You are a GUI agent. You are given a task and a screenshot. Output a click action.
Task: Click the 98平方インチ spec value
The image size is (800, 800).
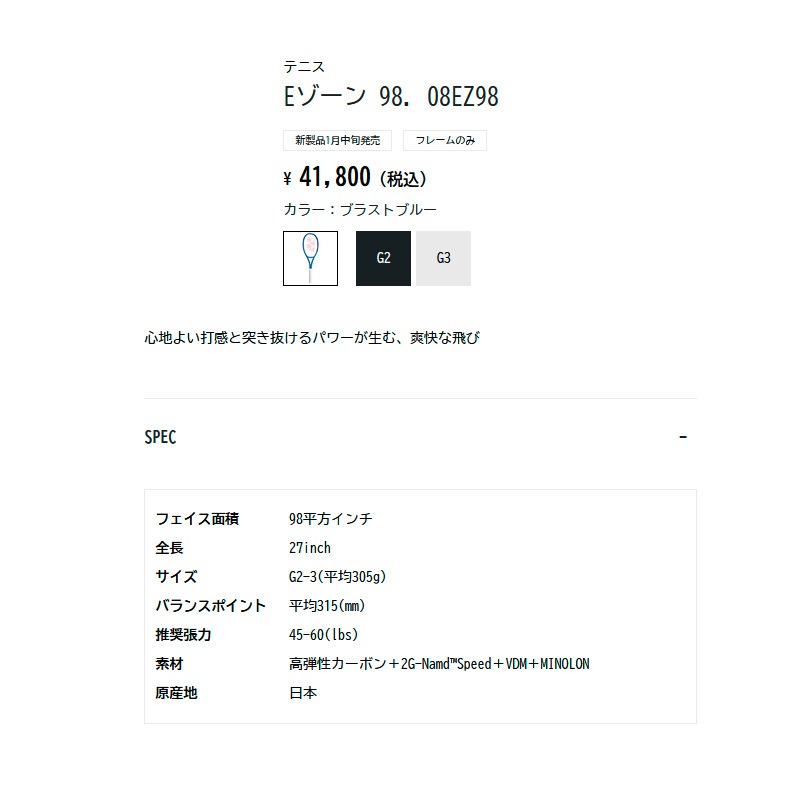[331, 519]
